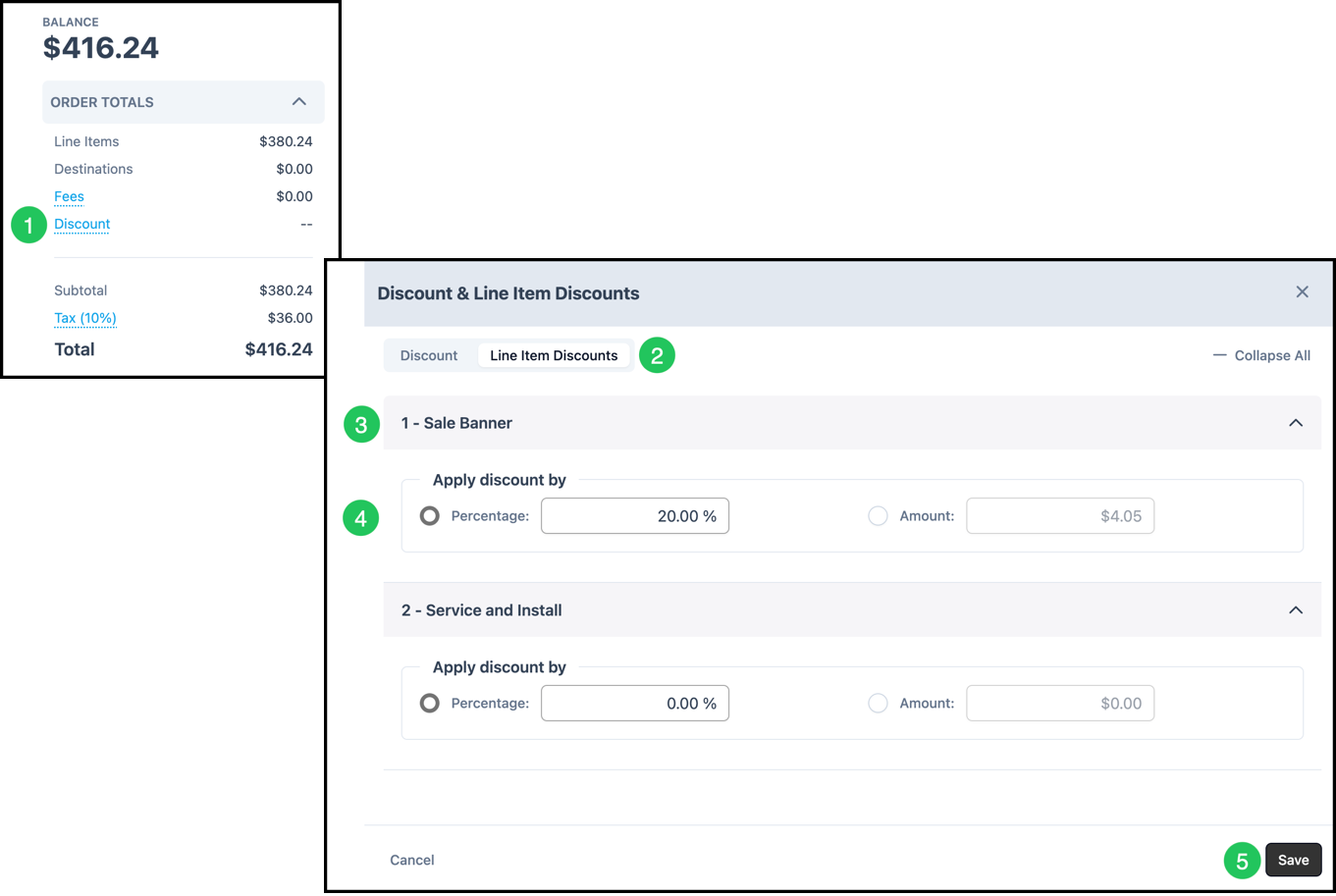Screen dimensions: 1336x896
Task: Click the 1 - Sale Banner heading text
Action: click(456, 423)
